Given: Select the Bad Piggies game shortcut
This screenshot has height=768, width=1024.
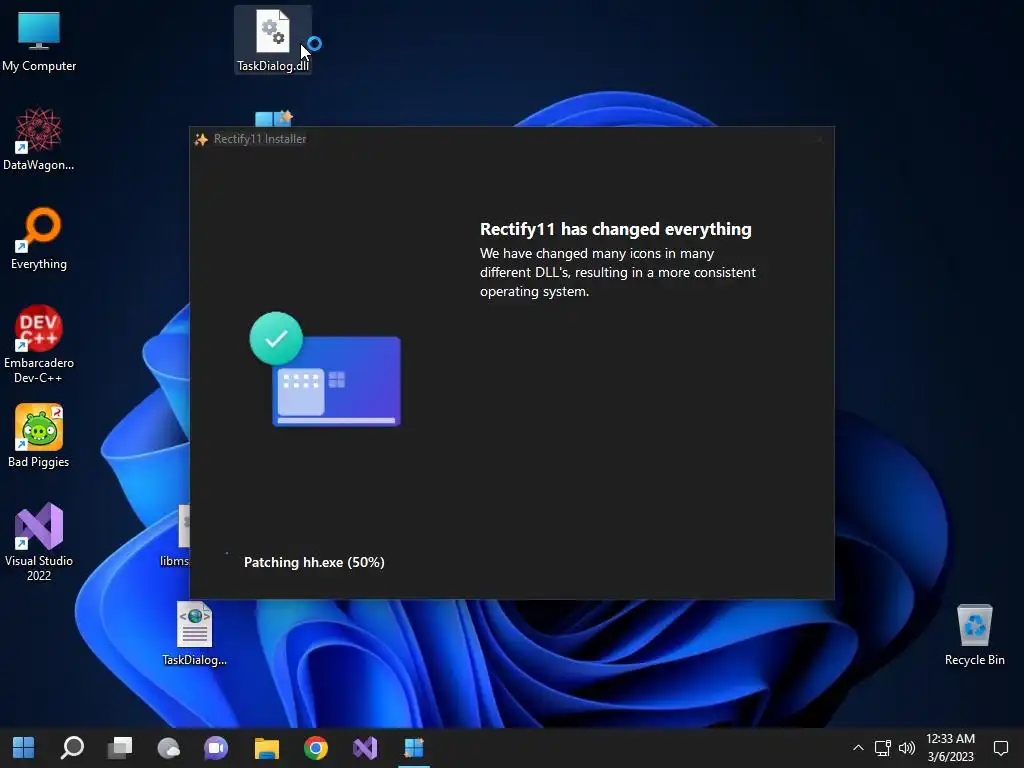Looking at the screenshot, I should click(39, 436).
